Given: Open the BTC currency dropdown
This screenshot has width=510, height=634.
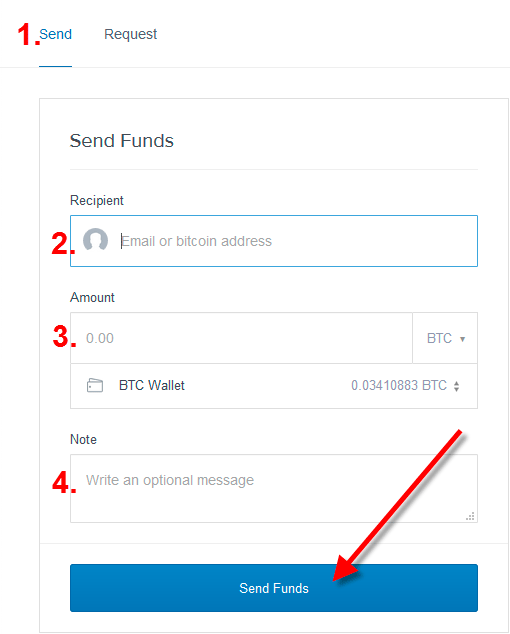Looking at the screenshot, I should 445,338.
